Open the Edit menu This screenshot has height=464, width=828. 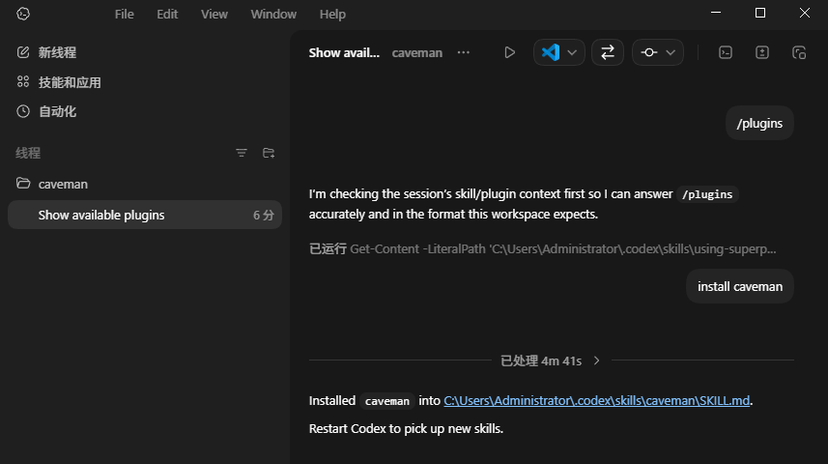pyautogui.click(x=167, y=14)
